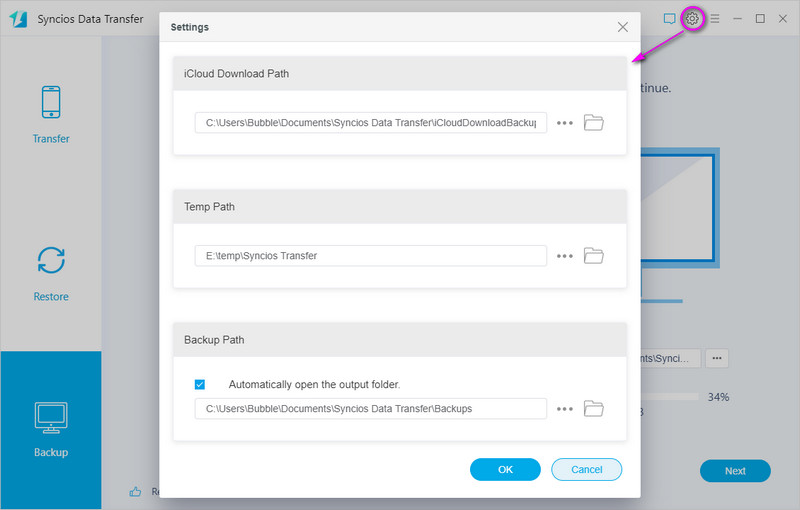Open the Restore mode in sidebar

coord(51,274)
